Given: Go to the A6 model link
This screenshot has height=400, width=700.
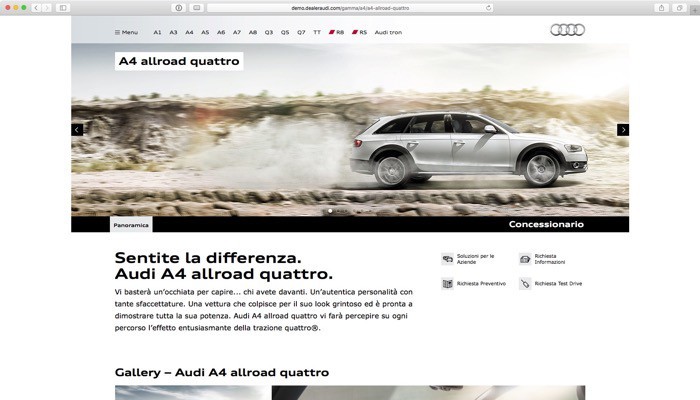Looking at the screenshot, I should tap(221, 32).
